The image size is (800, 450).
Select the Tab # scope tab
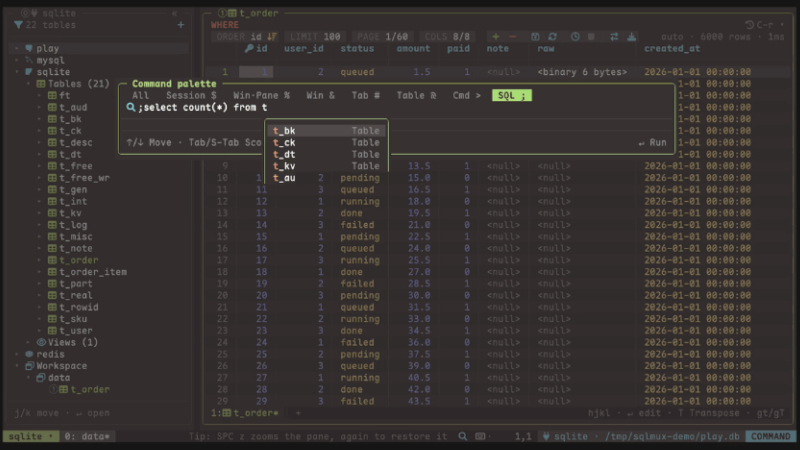[366, 95]
